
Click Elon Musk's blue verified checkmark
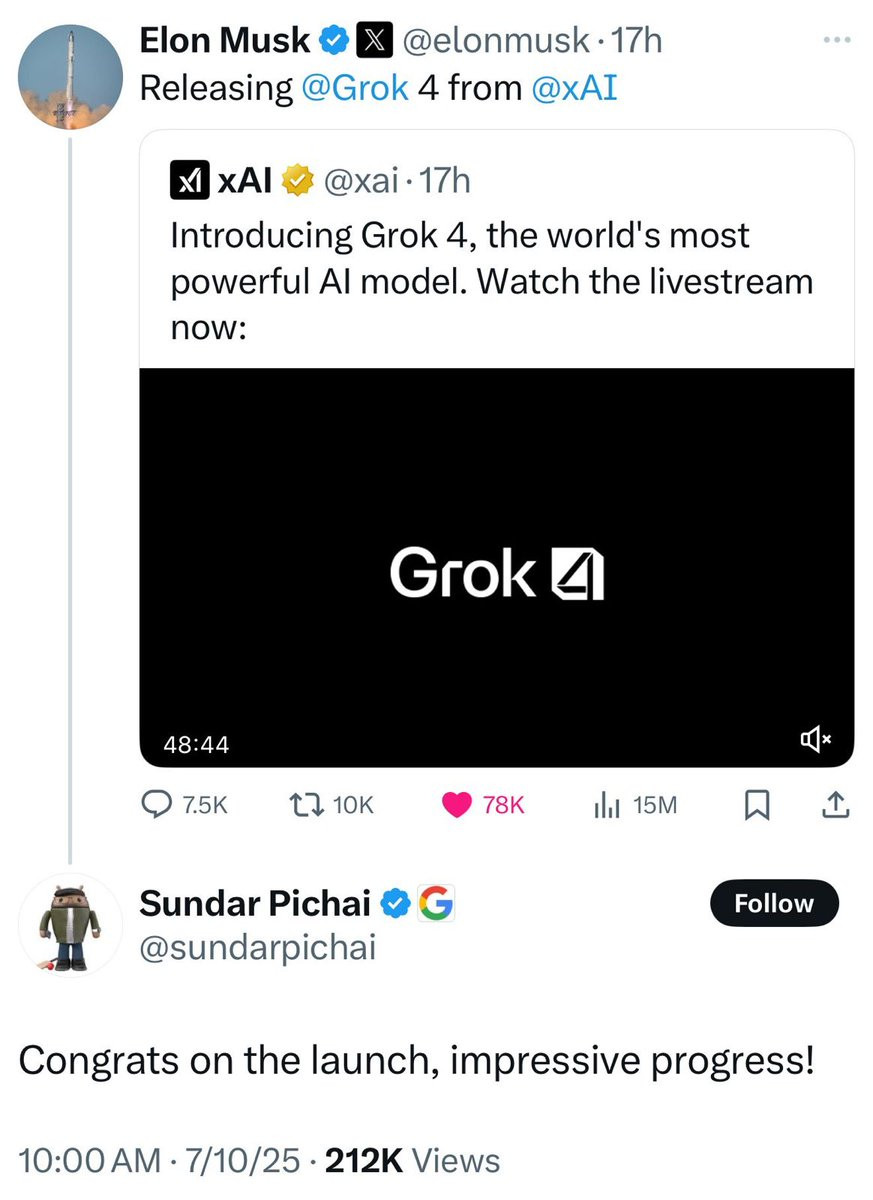pos(333,41)
